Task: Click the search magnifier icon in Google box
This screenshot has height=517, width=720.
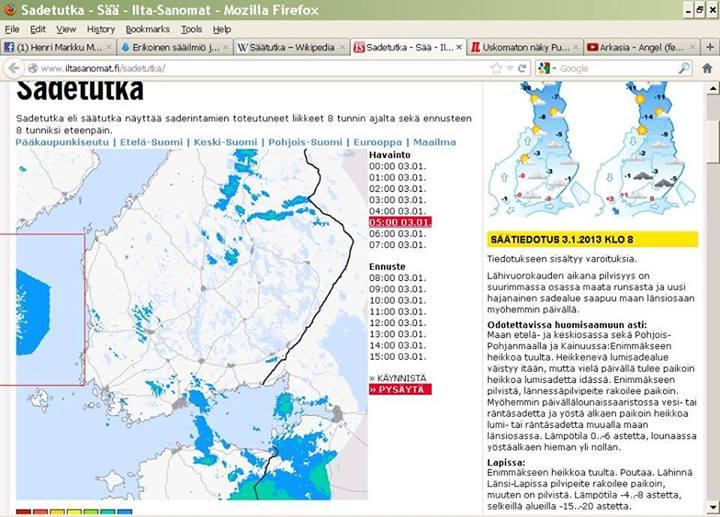Action: point(684,68)
